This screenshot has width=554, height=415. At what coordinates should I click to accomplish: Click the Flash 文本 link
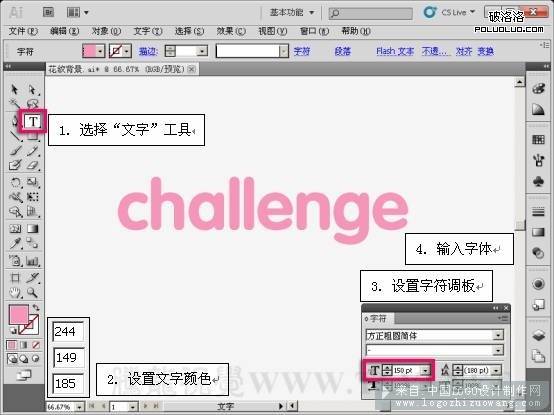395,52
